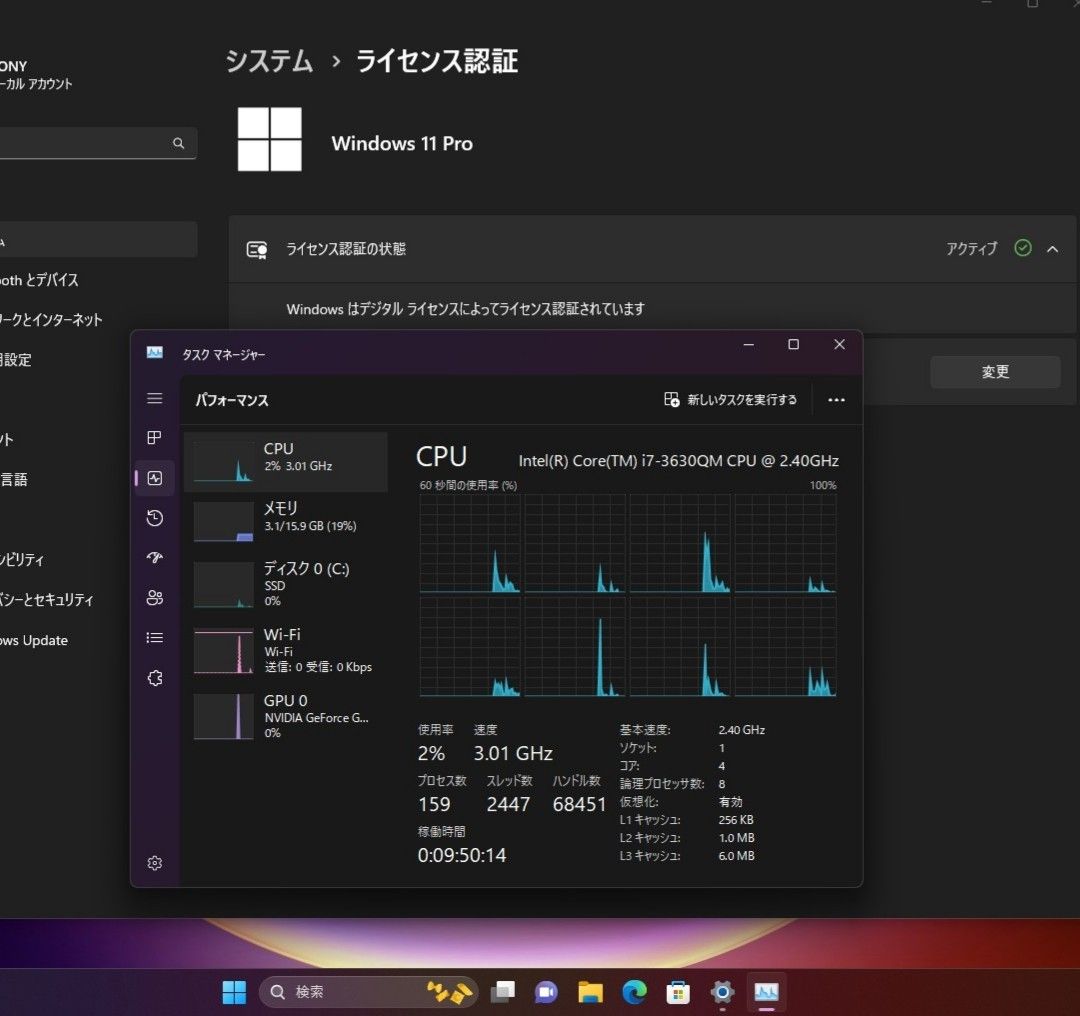Click search magnifier icon in Settings
The height and width of the screenshot is (1016, 1080).
[x=178, y=143]
